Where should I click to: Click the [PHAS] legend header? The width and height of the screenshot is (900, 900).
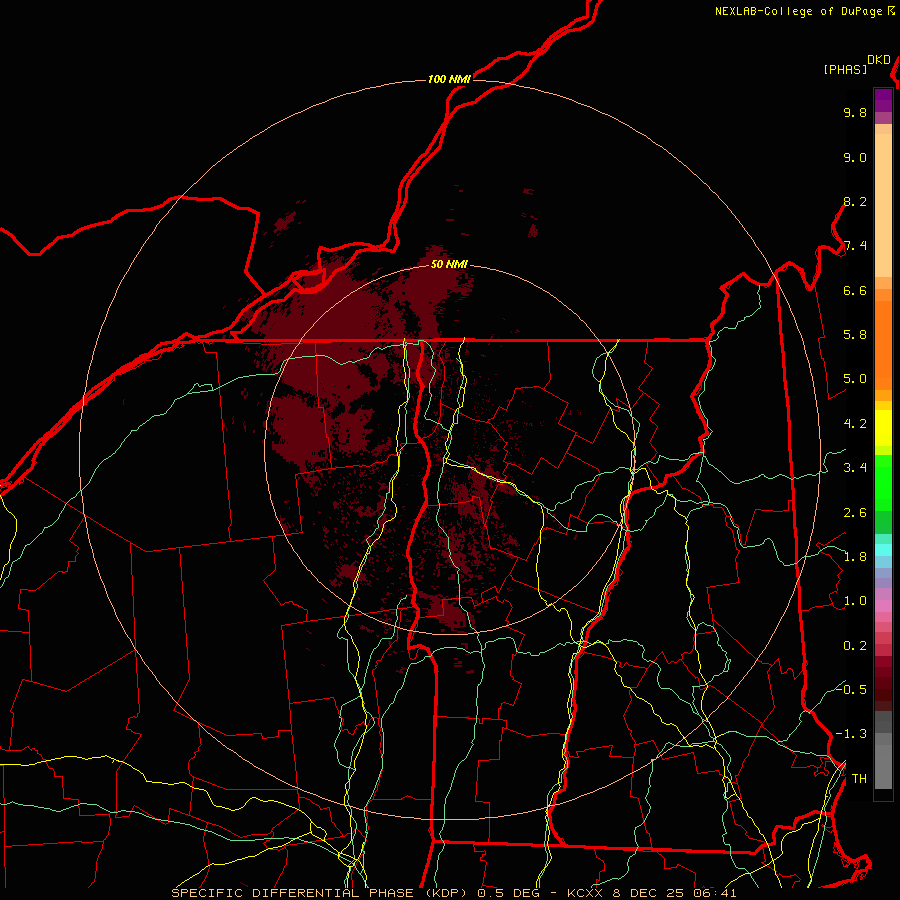845,69
